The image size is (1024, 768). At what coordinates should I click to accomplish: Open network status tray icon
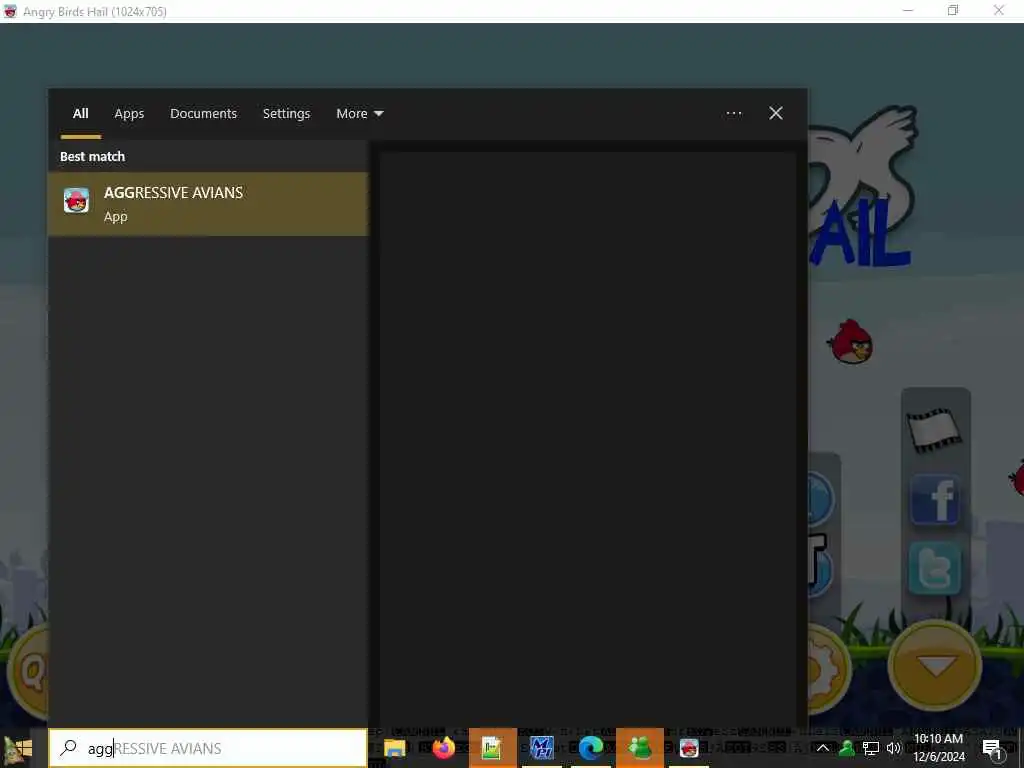tap(871, 748)
